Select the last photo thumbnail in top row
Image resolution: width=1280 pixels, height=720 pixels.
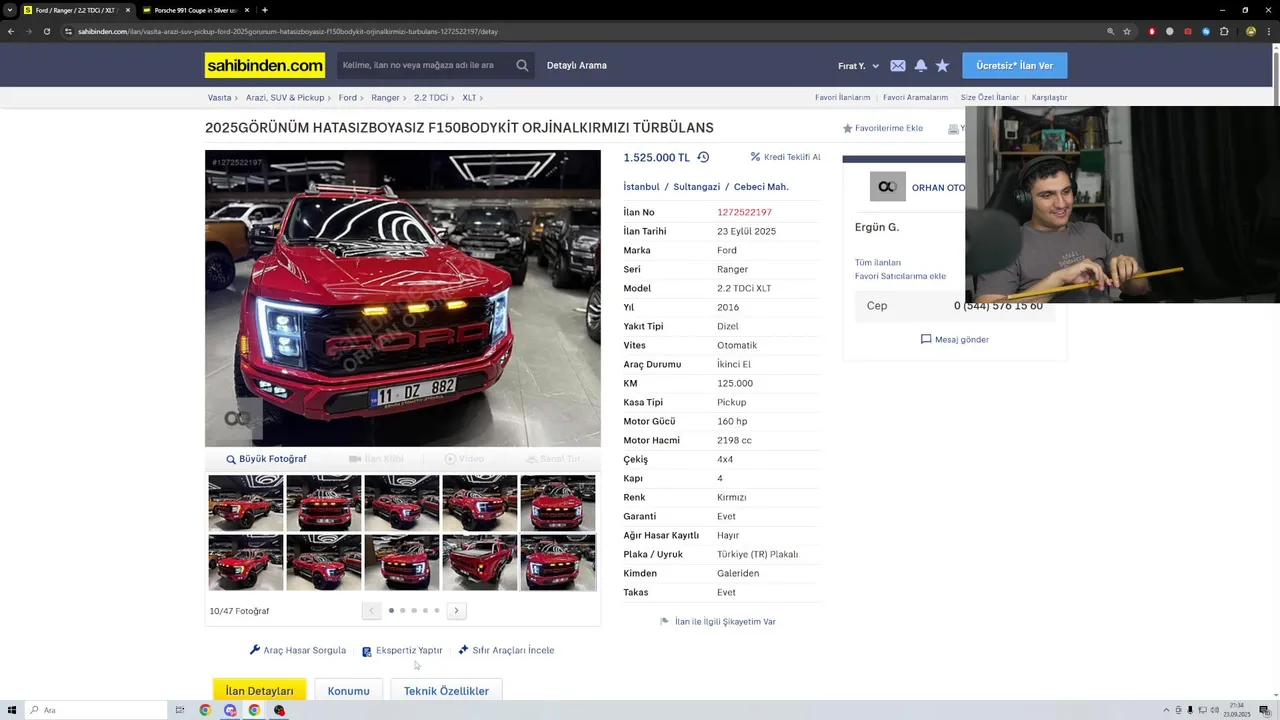(558, 503)
